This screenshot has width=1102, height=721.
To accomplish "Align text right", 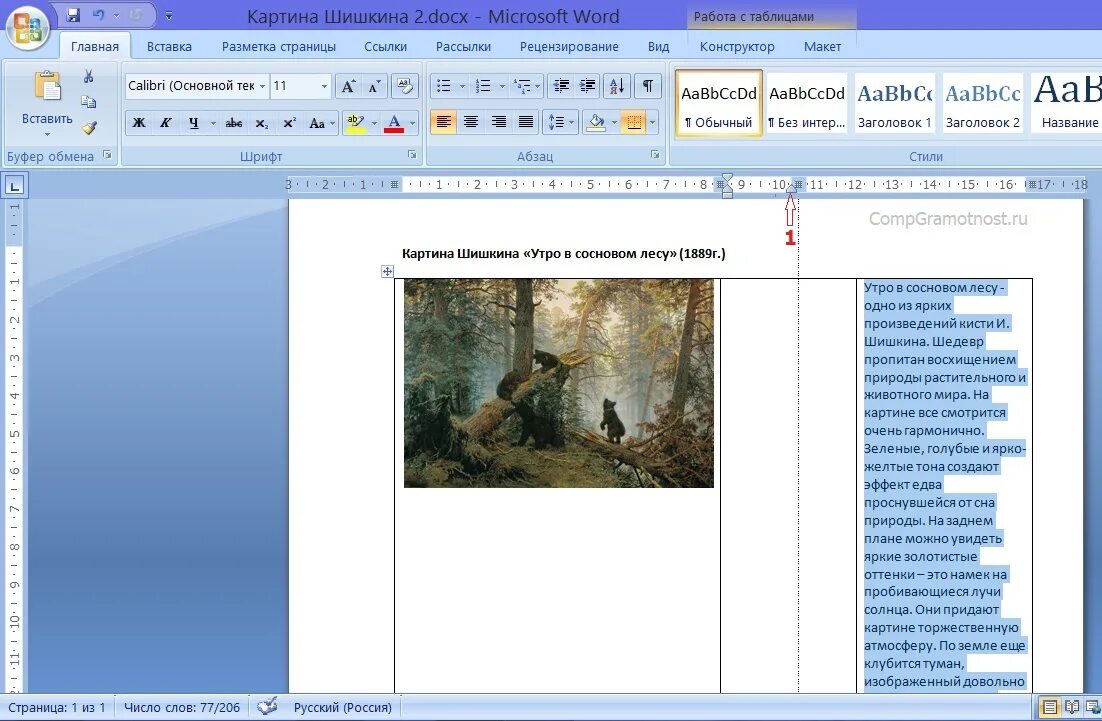I will [498, 122].
